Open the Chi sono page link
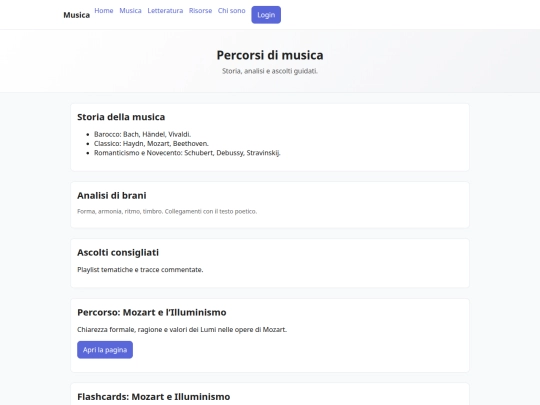540x405 pixels. (231, 11)
